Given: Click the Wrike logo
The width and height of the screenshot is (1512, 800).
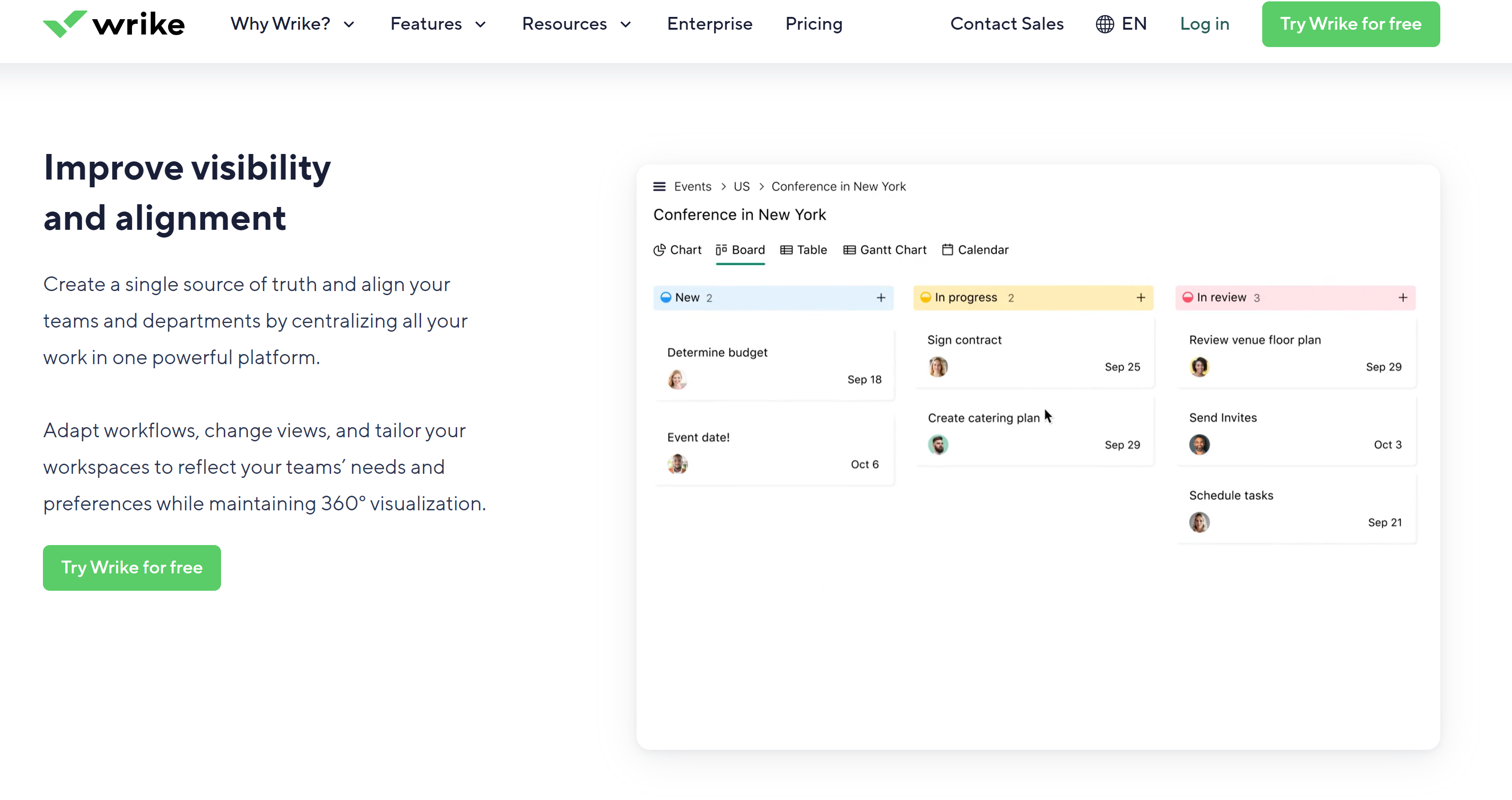Looking at the screenshot, I should [114, 24].
